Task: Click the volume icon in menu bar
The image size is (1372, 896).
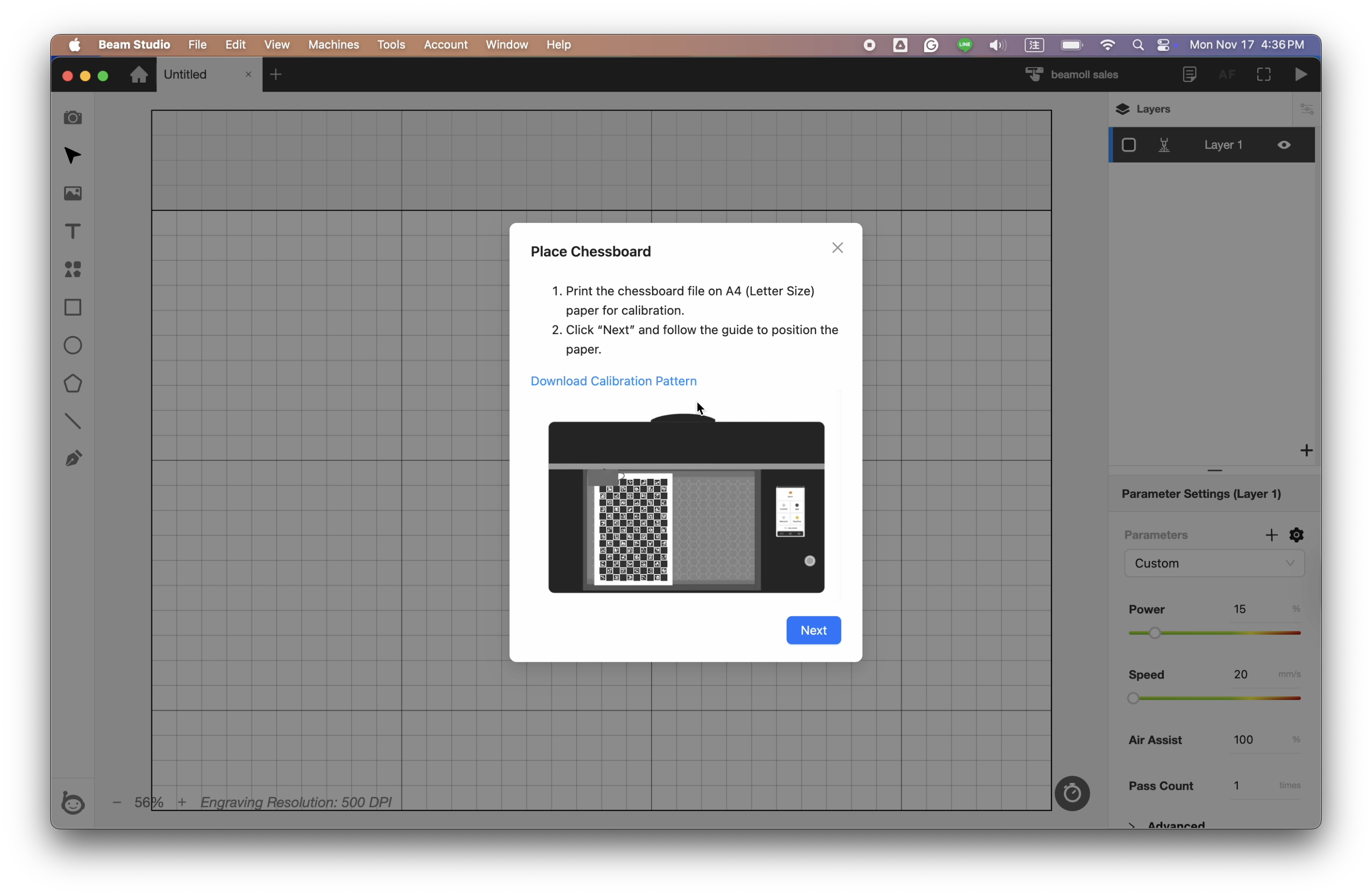Action: (x=997, y=44)
